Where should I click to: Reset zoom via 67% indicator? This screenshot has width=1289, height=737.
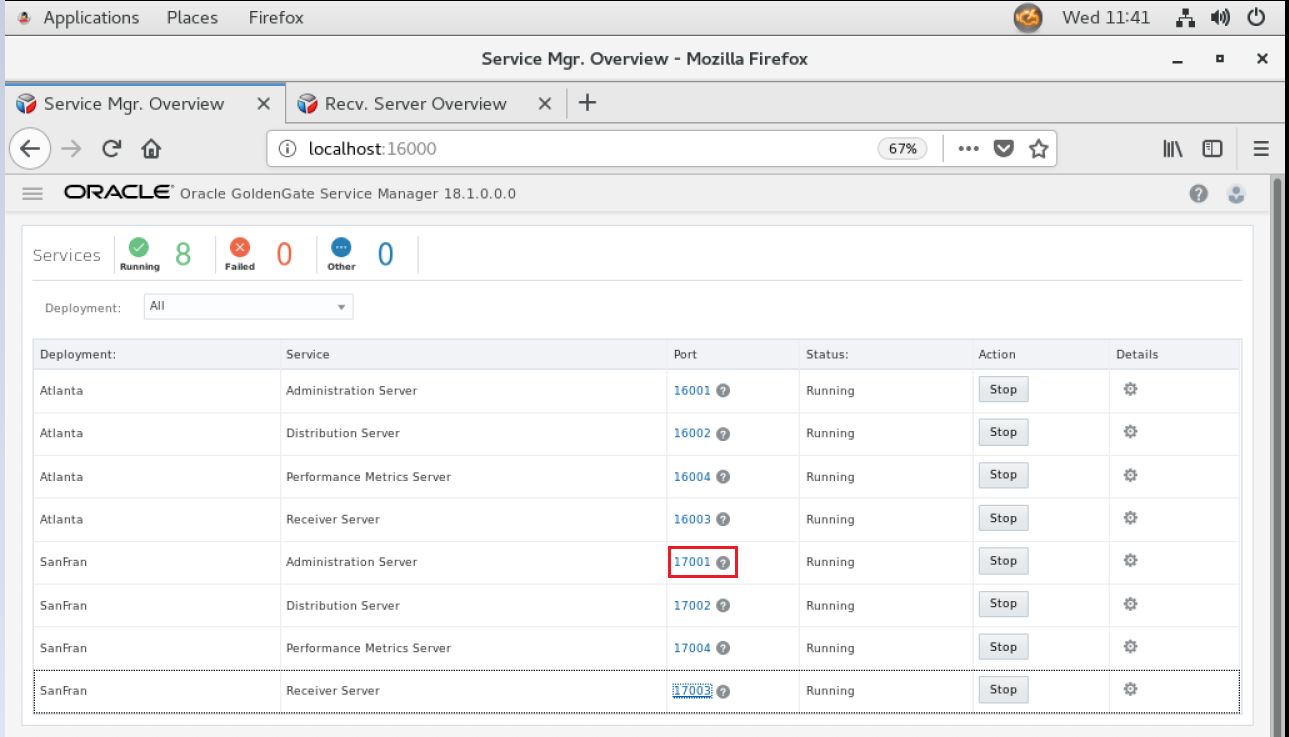pos(902,149)
